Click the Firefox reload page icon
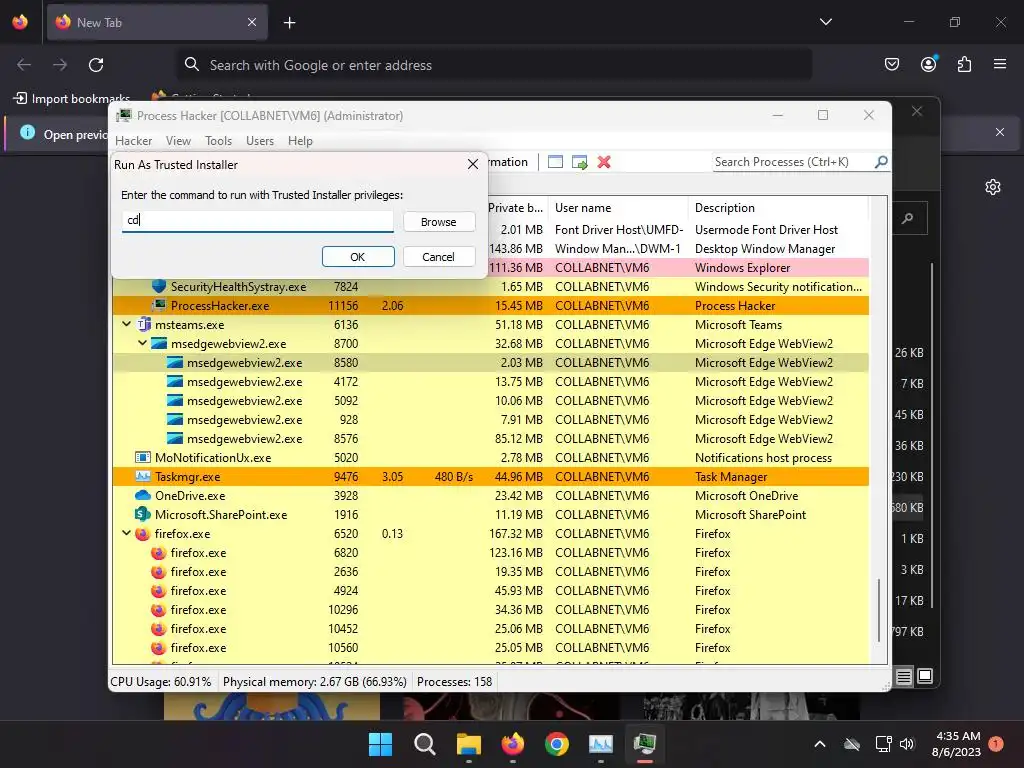The image size is (1024, 768). 96,65
